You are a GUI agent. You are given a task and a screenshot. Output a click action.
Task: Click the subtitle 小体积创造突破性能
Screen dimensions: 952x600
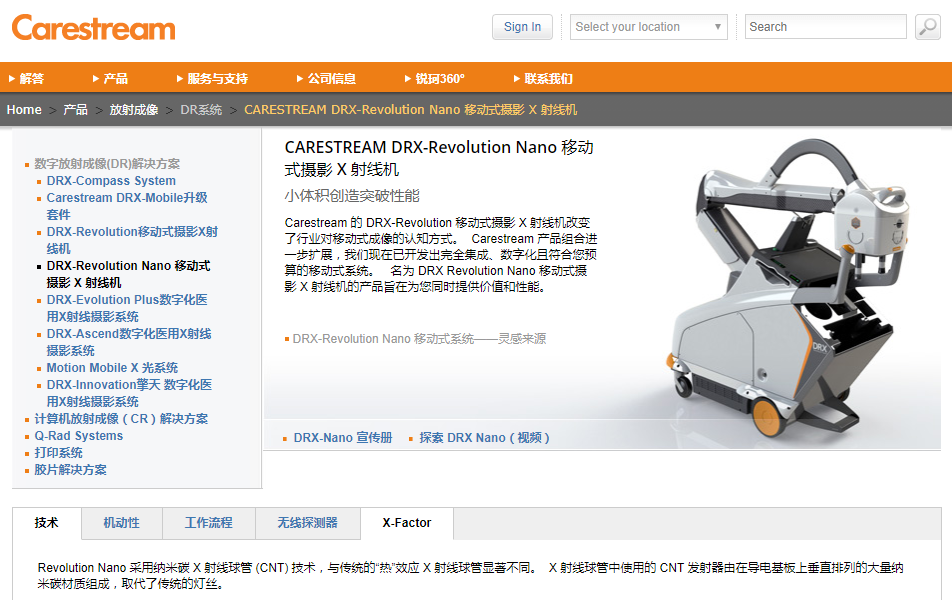tap(352, 196)
